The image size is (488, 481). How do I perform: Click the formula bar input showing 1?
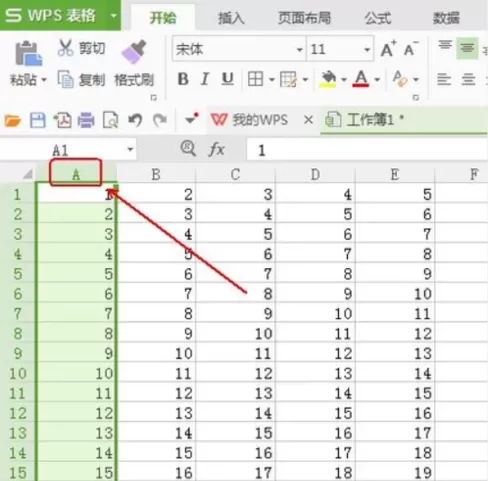pyautogui.click(x=367, y=150)
